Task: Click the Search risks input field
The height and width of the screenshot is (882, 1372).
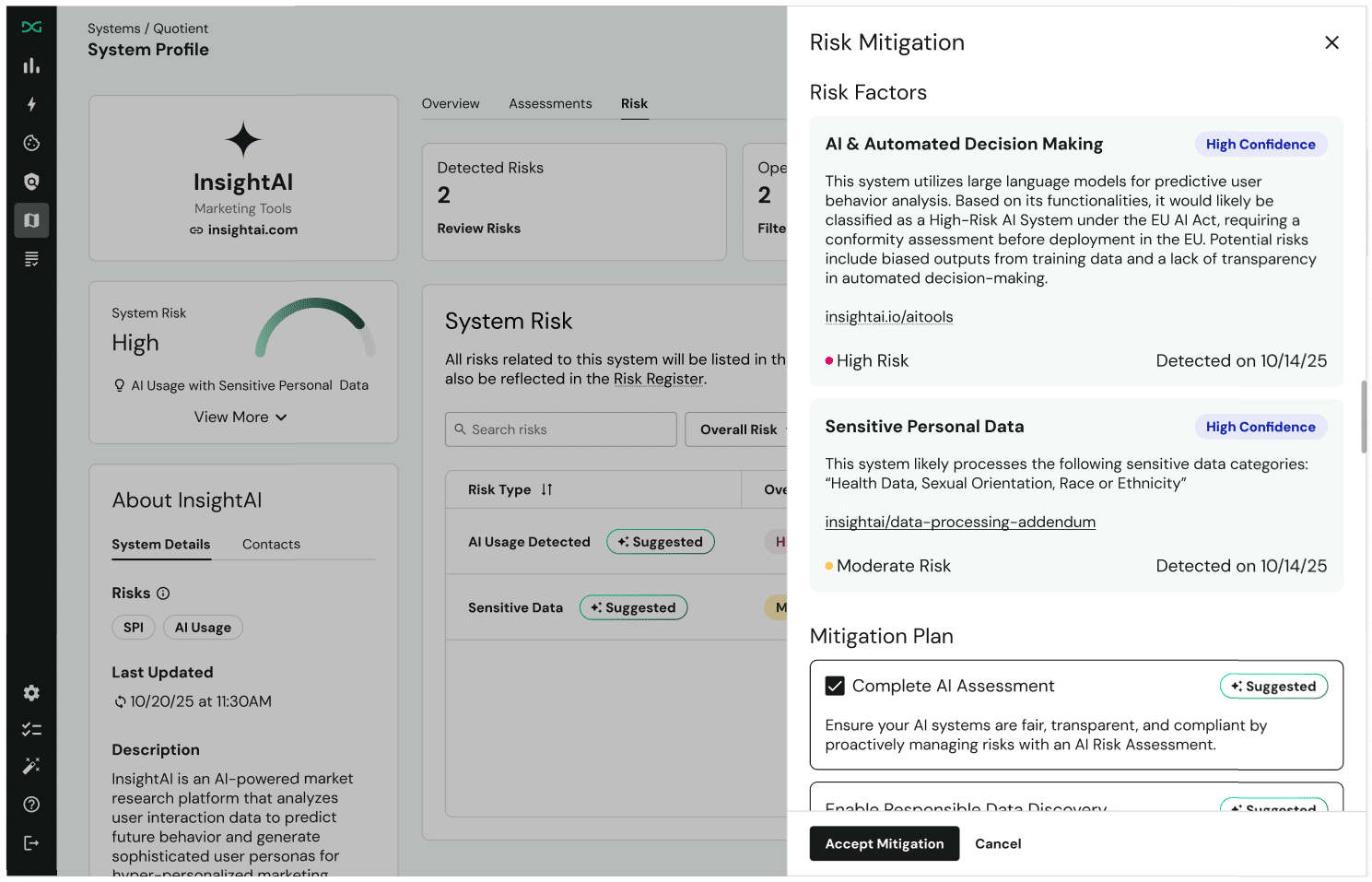Action: [561, 429]
